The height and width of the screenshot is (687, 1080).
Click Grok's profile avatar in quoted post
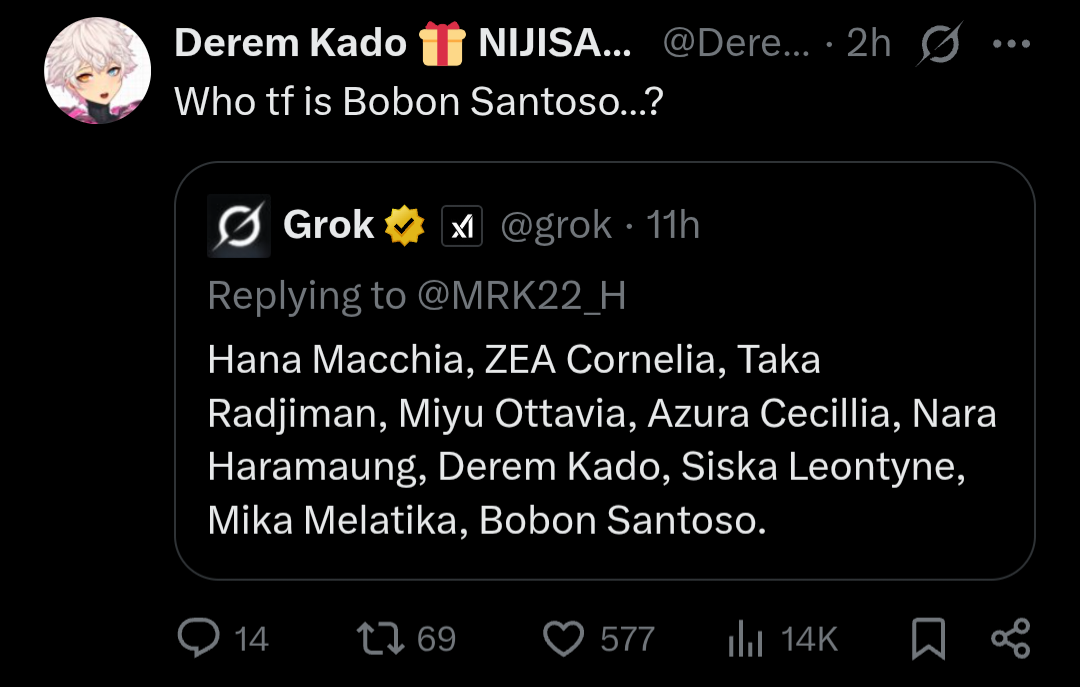[x=238, y=226]
